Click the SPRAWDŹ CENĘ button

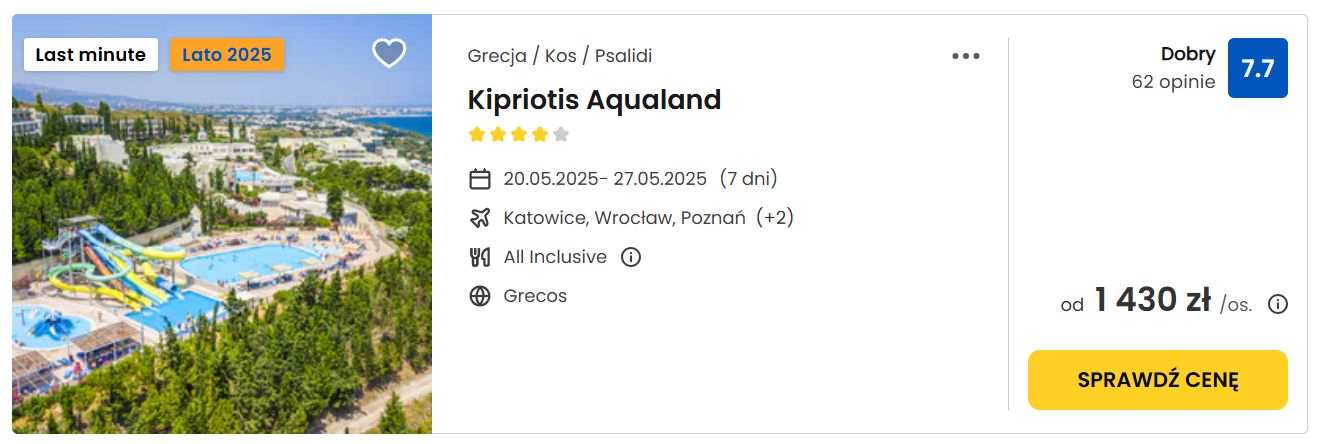pos(1158,380)
